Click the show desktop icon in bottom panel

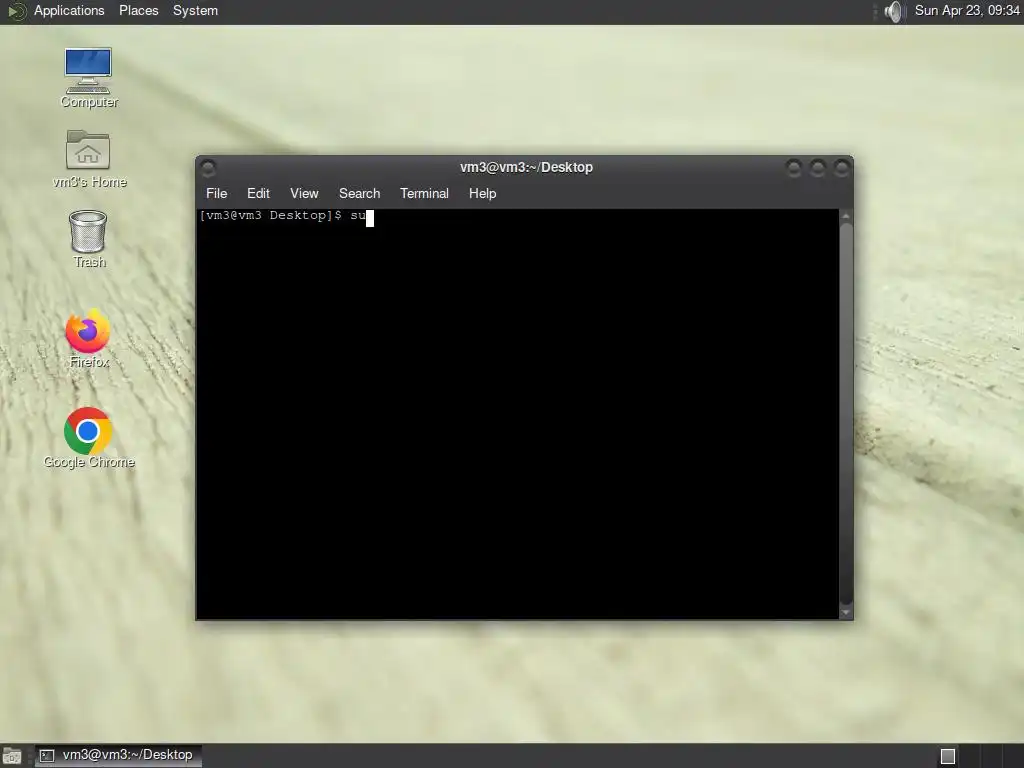[x=12, y=756]
